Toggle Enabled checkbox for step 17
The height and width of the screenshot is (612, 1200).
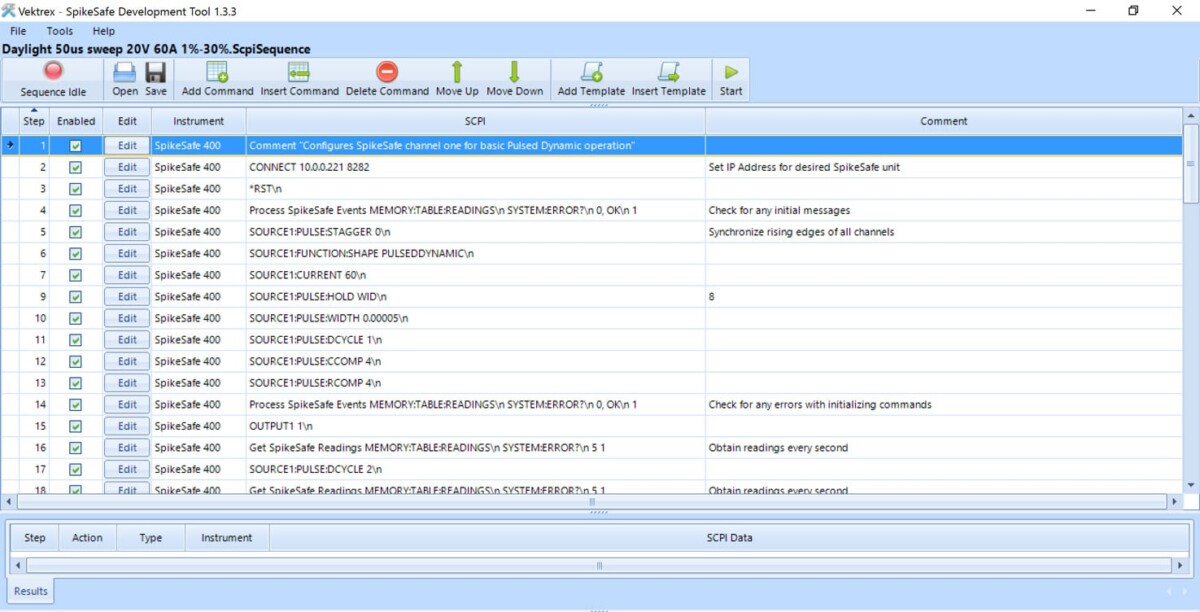[76, 469]
